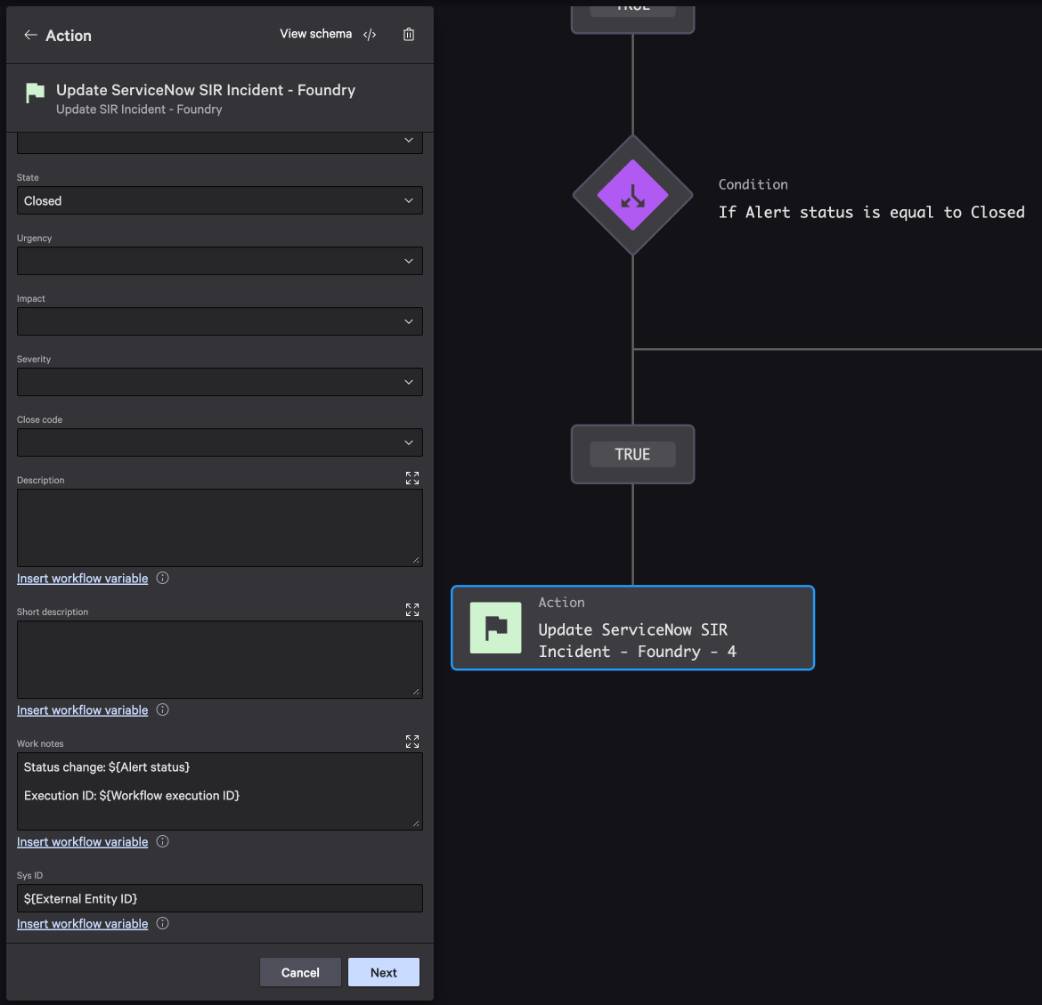Expand the Work notes field editor
Viewport: 1042px width, 1005px height.
412,742
